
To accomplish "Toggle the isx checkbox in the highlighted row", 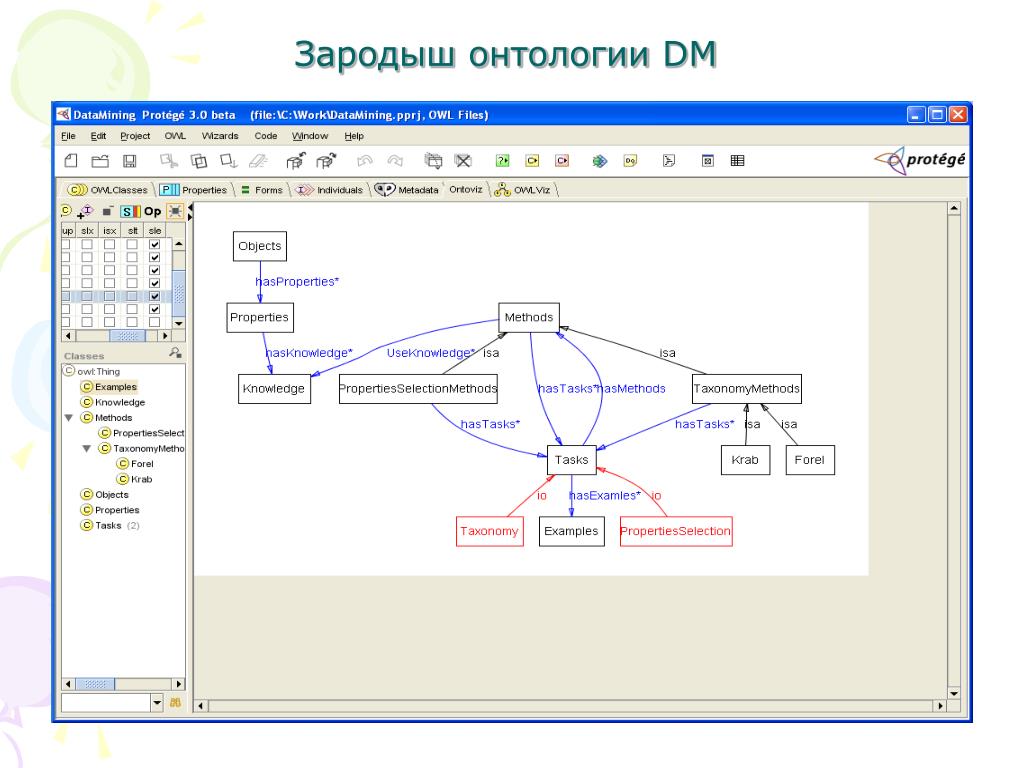I will tap(109, 296).
